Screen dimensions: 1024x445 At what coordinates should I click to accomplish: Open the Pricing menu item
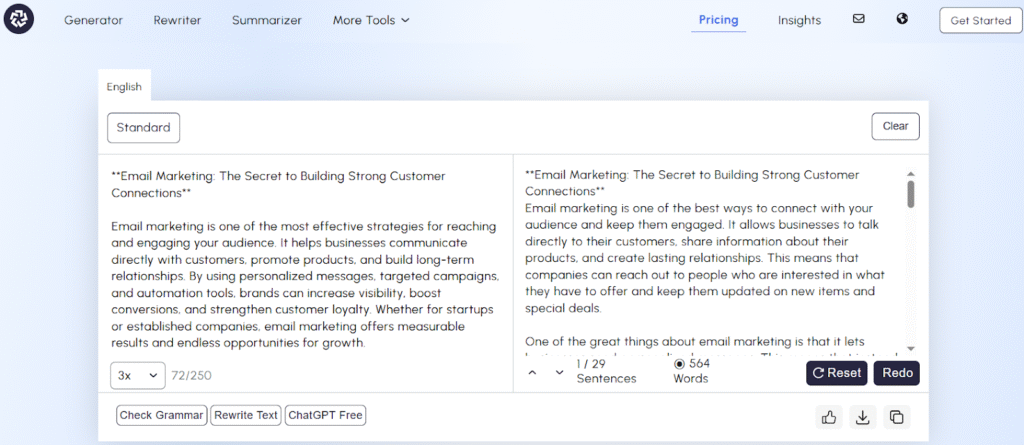[x=718, y=20]
